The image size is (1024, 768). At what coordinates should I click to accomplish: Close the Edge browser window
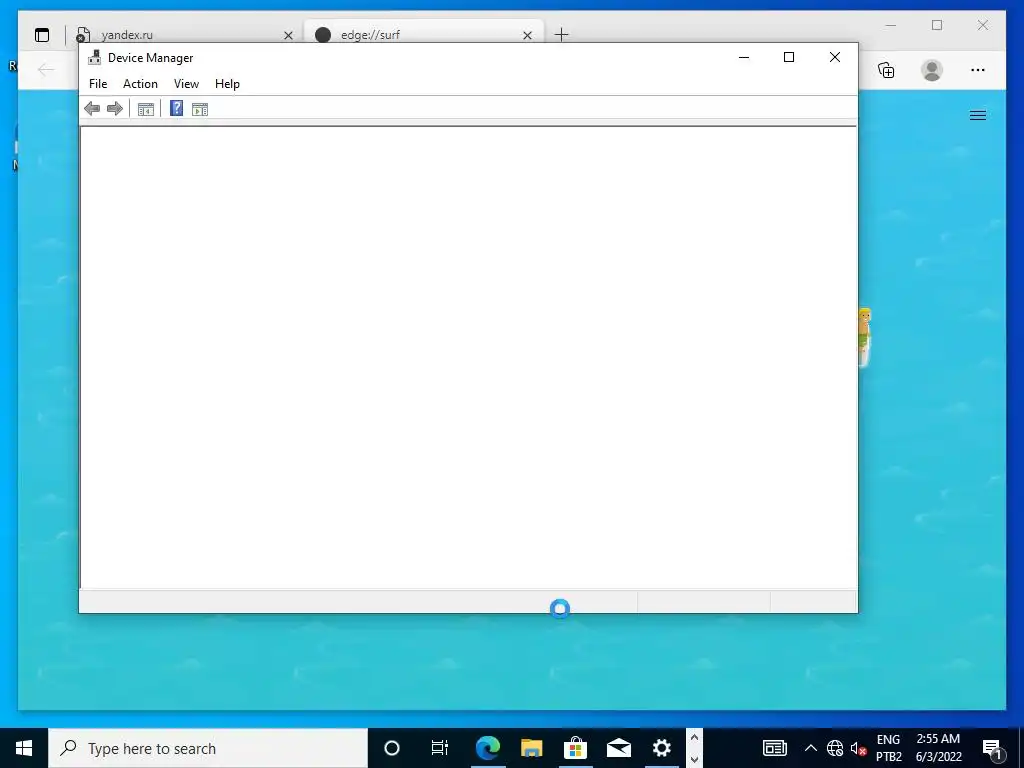983,25
